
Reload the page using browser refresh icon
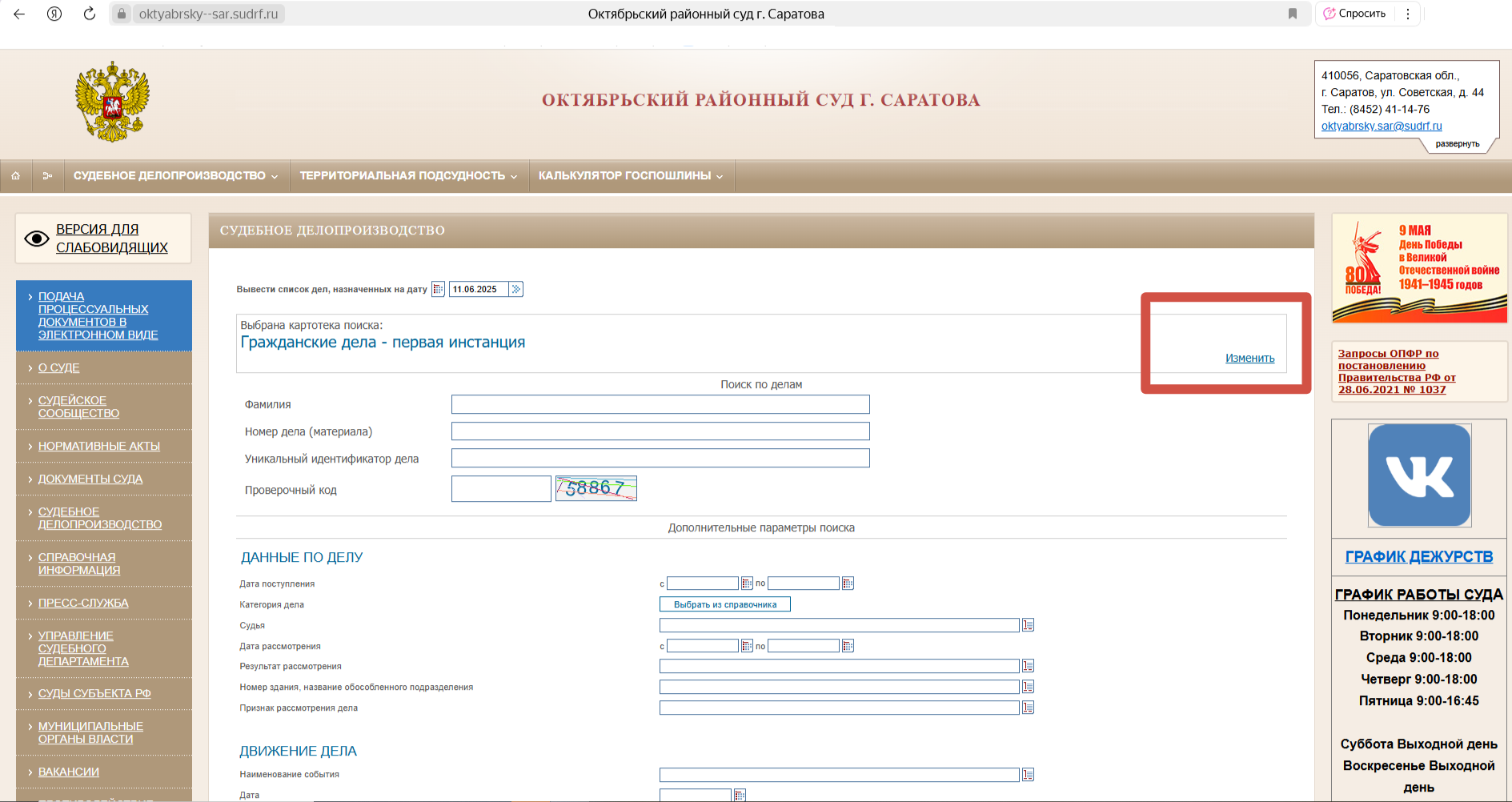(90, 14)
